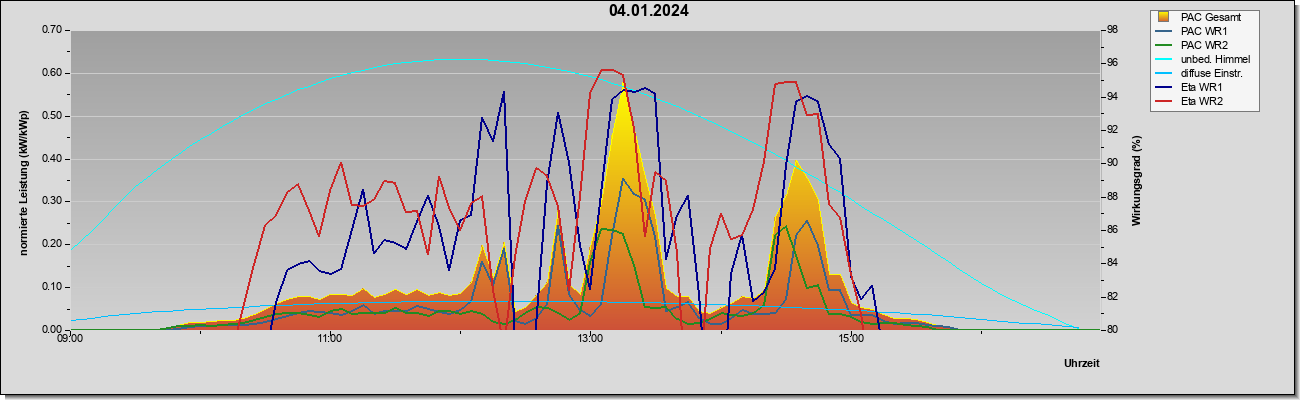Click the 0.70 left axis tick label

51,30
